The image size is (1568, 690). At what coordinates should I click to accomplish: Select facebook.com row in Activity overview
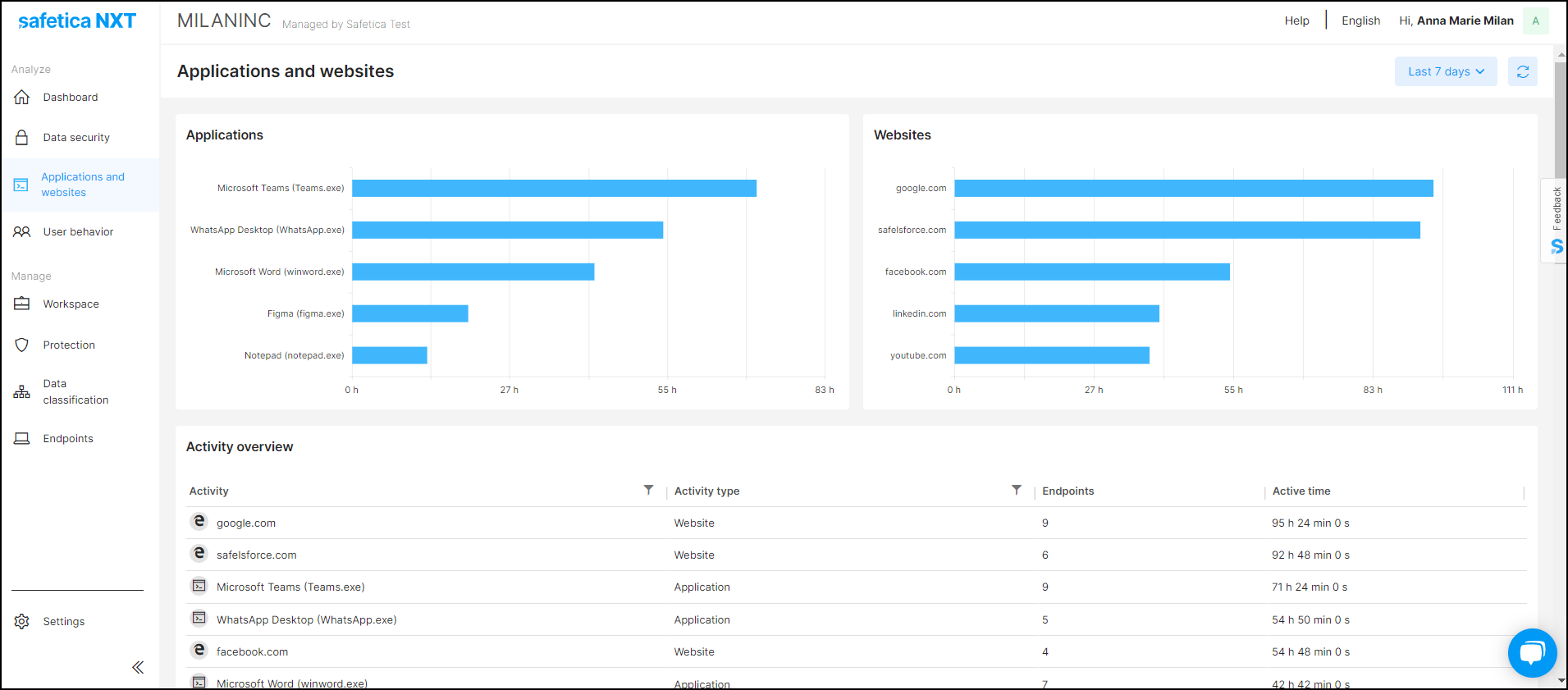pos(856,651)
